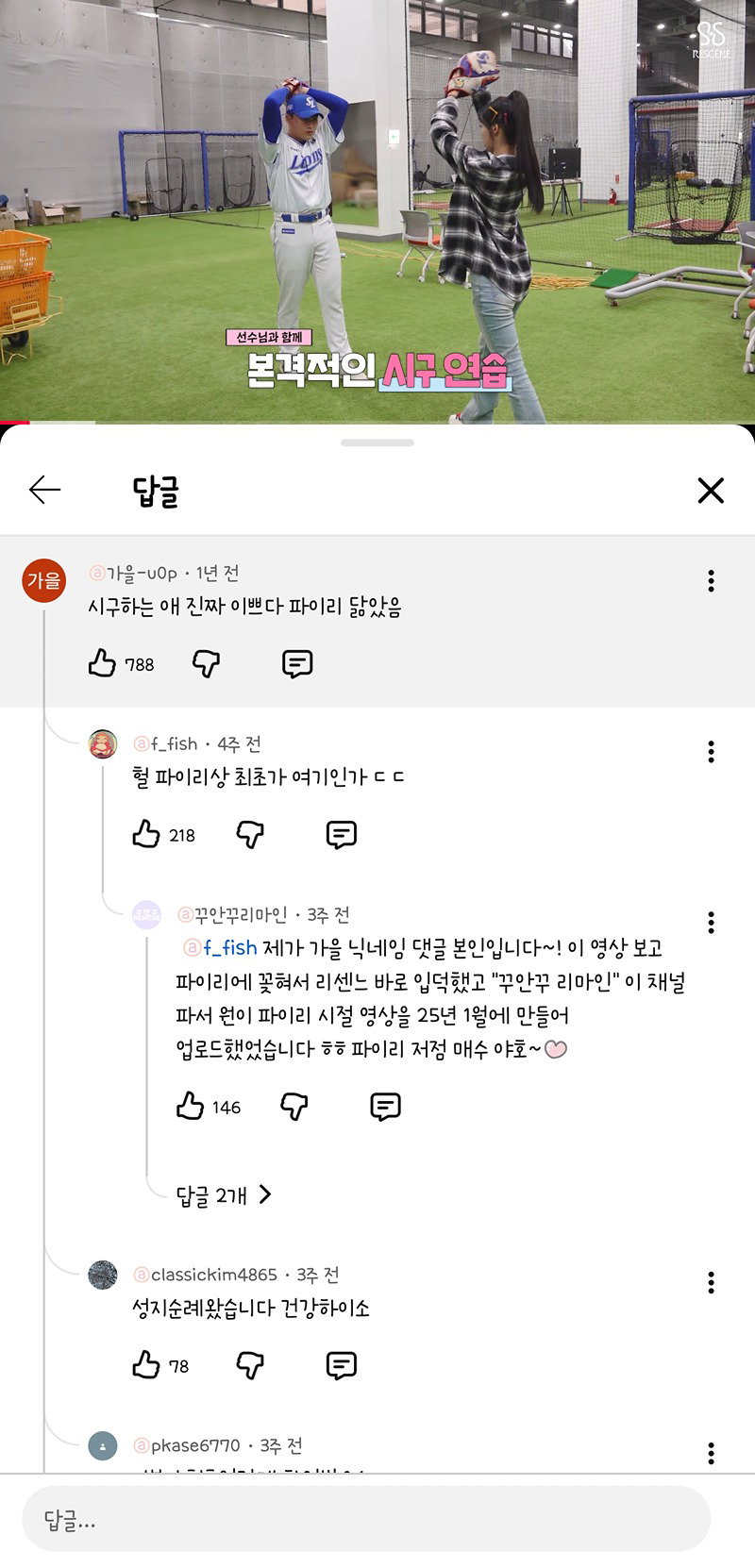
Task: Like the 꾸안꾸리마인 reply with 146 likes
Action: [191, 1106]
